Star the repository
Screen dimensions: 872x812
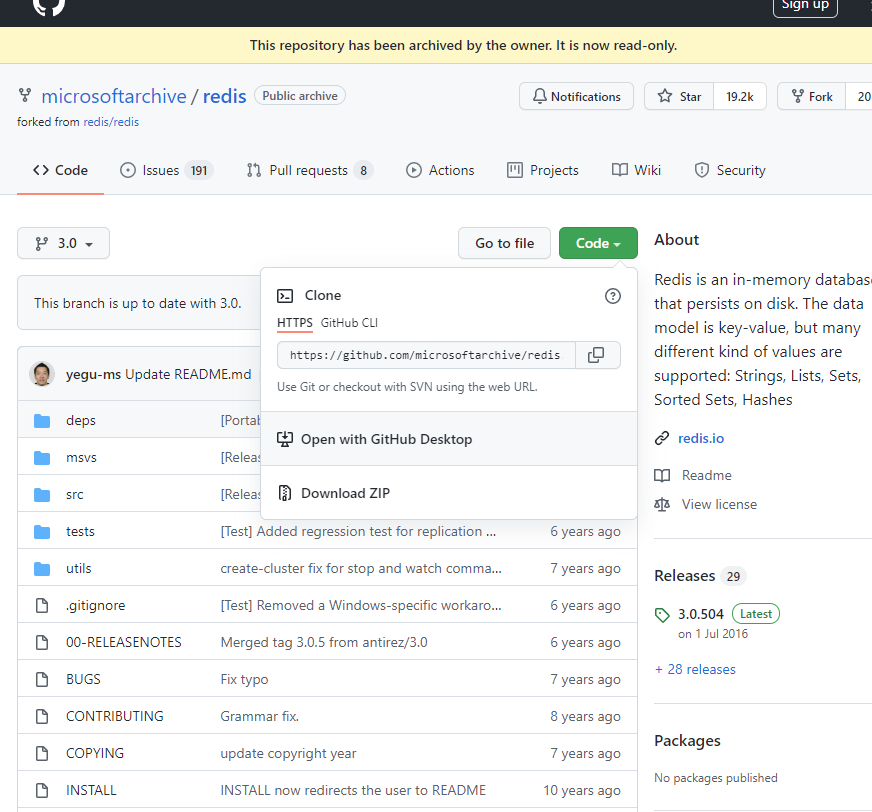(679, 96)
